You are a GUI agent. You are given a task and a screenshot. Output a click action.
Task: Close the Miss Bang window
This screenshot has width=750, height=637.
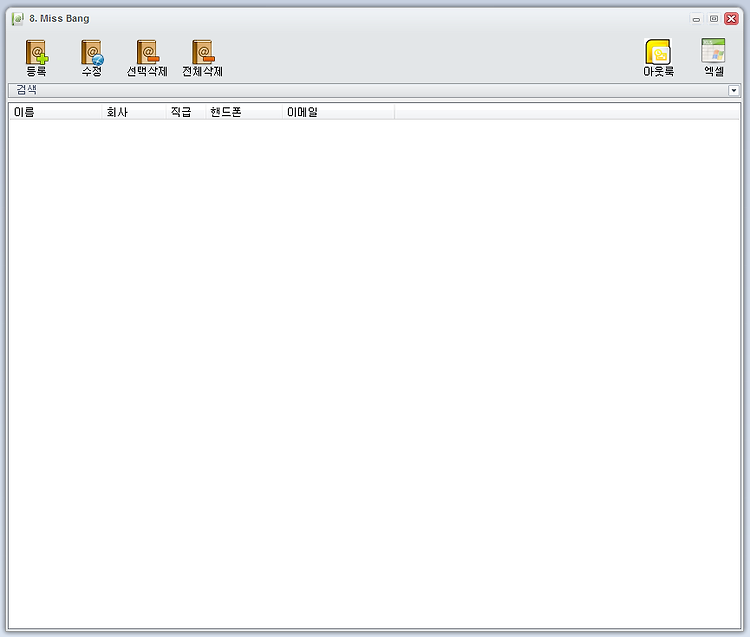[x=731, y=19]
